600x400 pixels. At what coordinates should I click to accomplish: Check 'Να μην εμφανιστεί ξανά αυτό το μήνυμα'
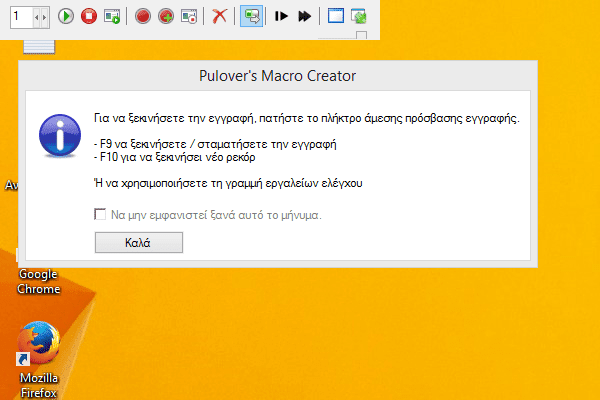tap(100, 214)
